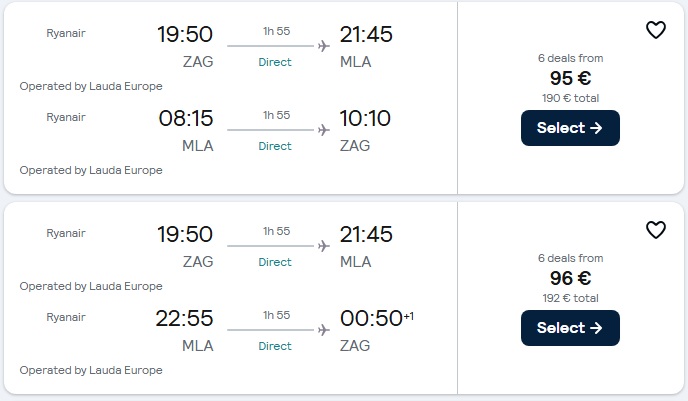Click the Direct label on the 08:15 flight
The width and height of the screenshot is (688, 401).
(275, 146)
